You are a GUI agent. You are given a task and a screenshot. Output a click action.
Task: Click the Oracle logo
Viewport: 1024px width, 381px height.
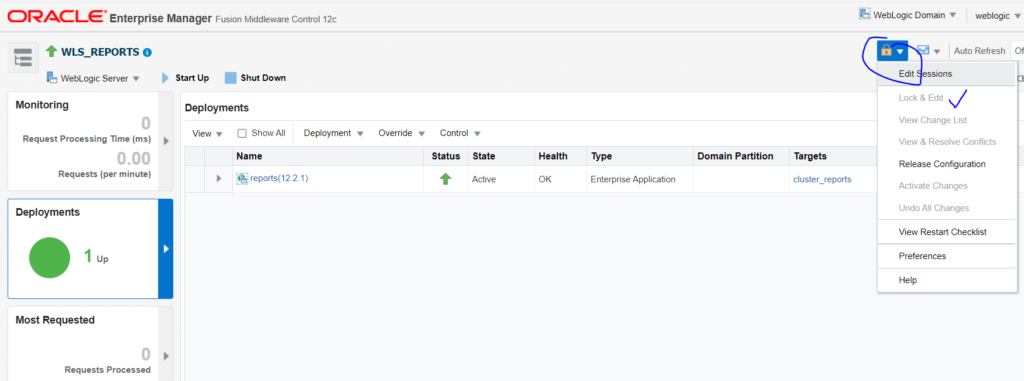(56, 16)
